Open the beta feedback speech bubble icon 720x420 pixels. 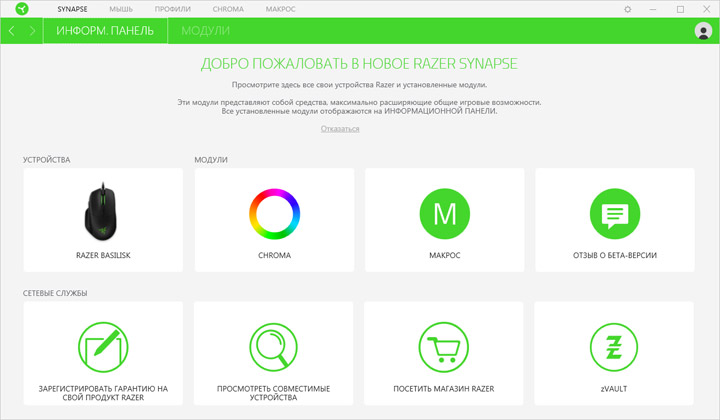point(615,214)
